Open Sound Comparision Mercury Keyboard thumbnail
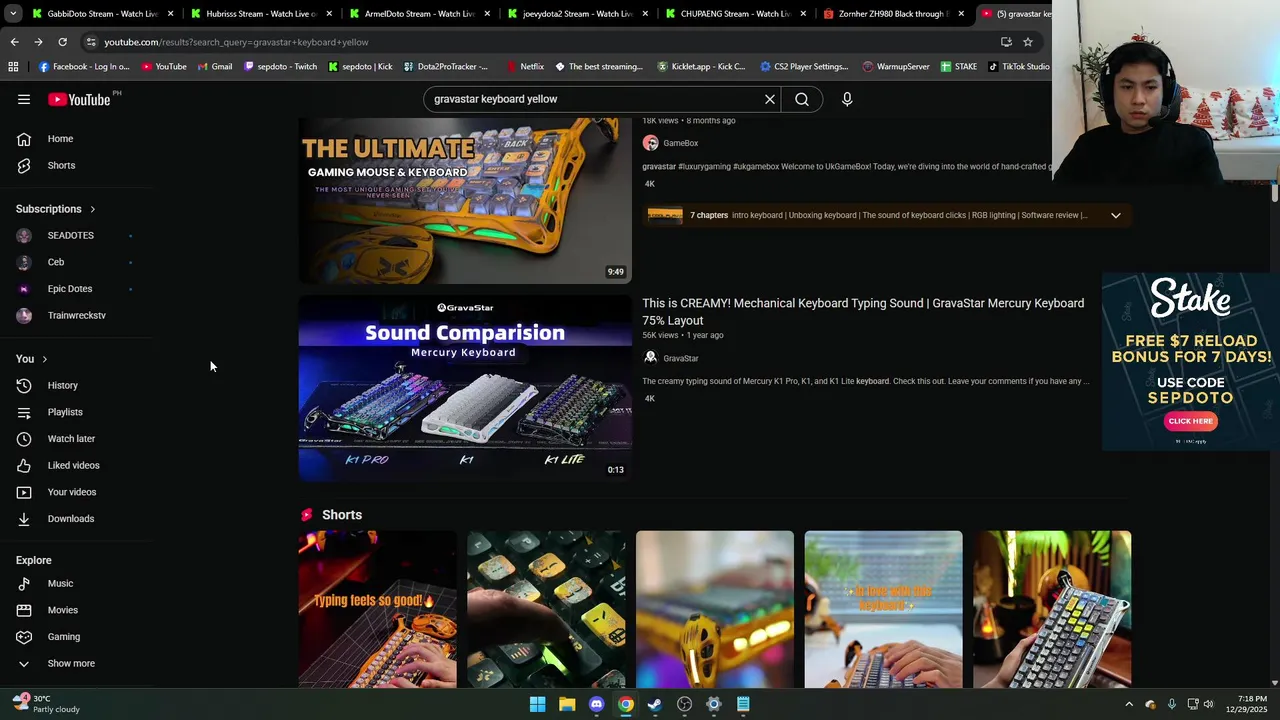Viewport: 1280px width, 720px height. tap(465, 388)
